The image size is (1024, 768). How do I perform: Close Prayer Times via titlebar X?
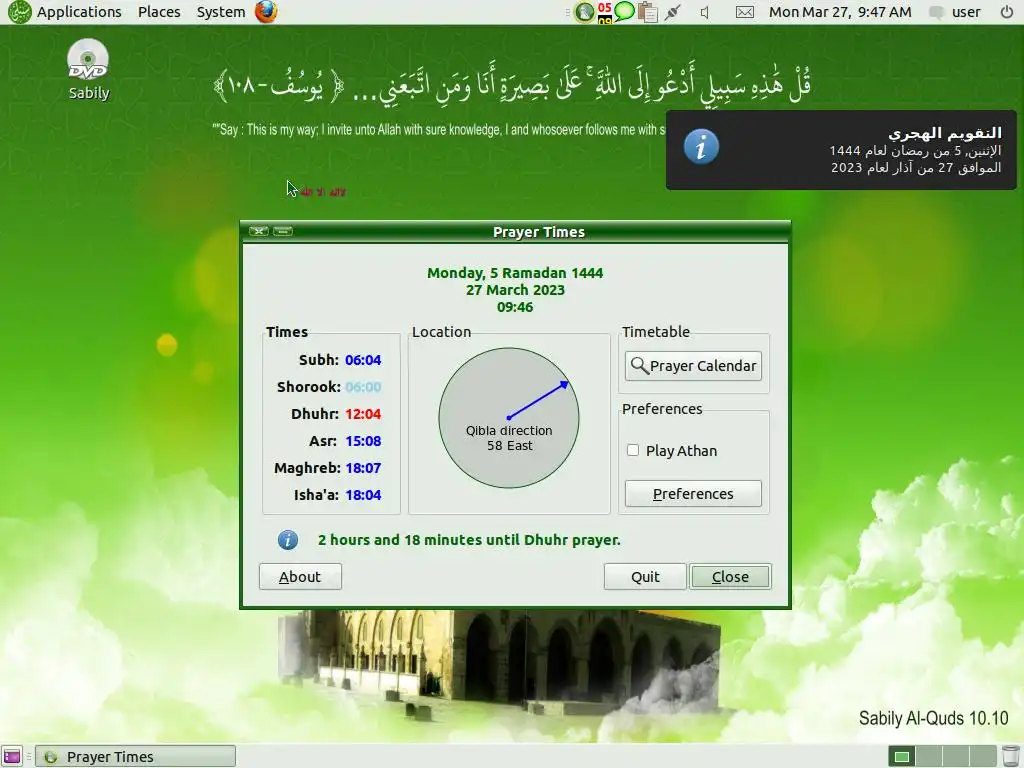[x=259, y=231]
